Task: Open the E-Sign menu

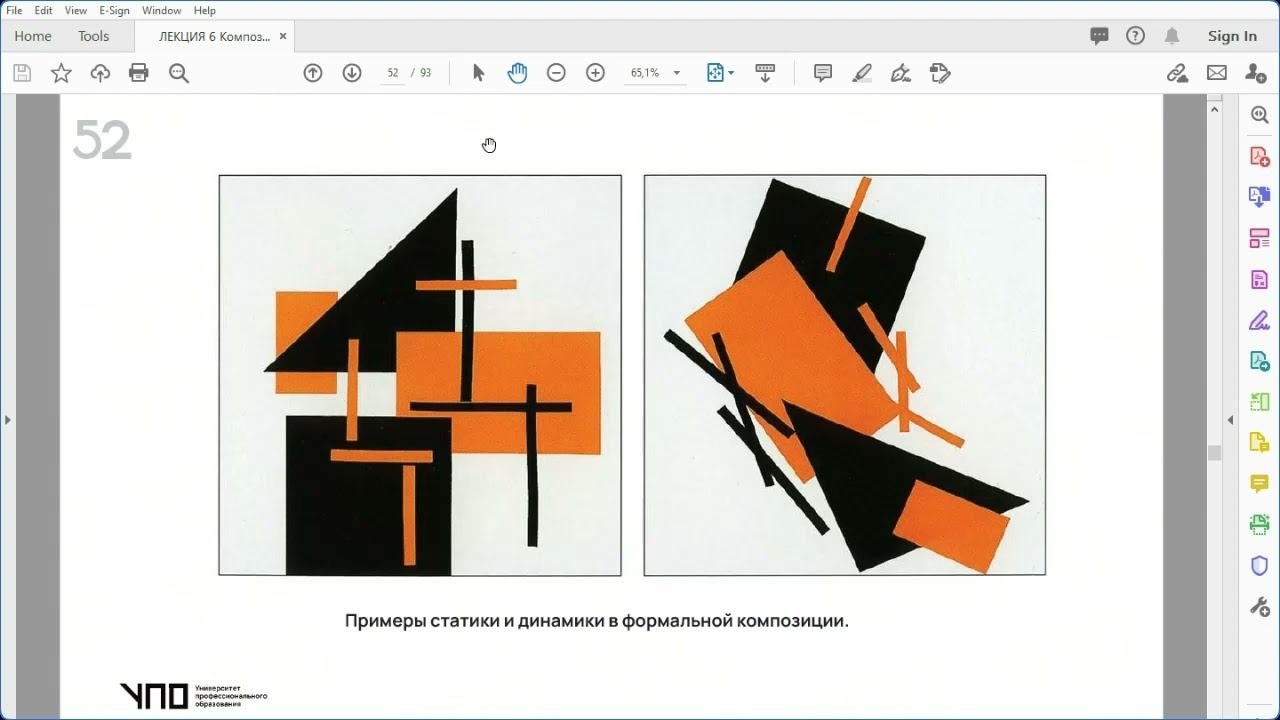Action: pos(114,10)
